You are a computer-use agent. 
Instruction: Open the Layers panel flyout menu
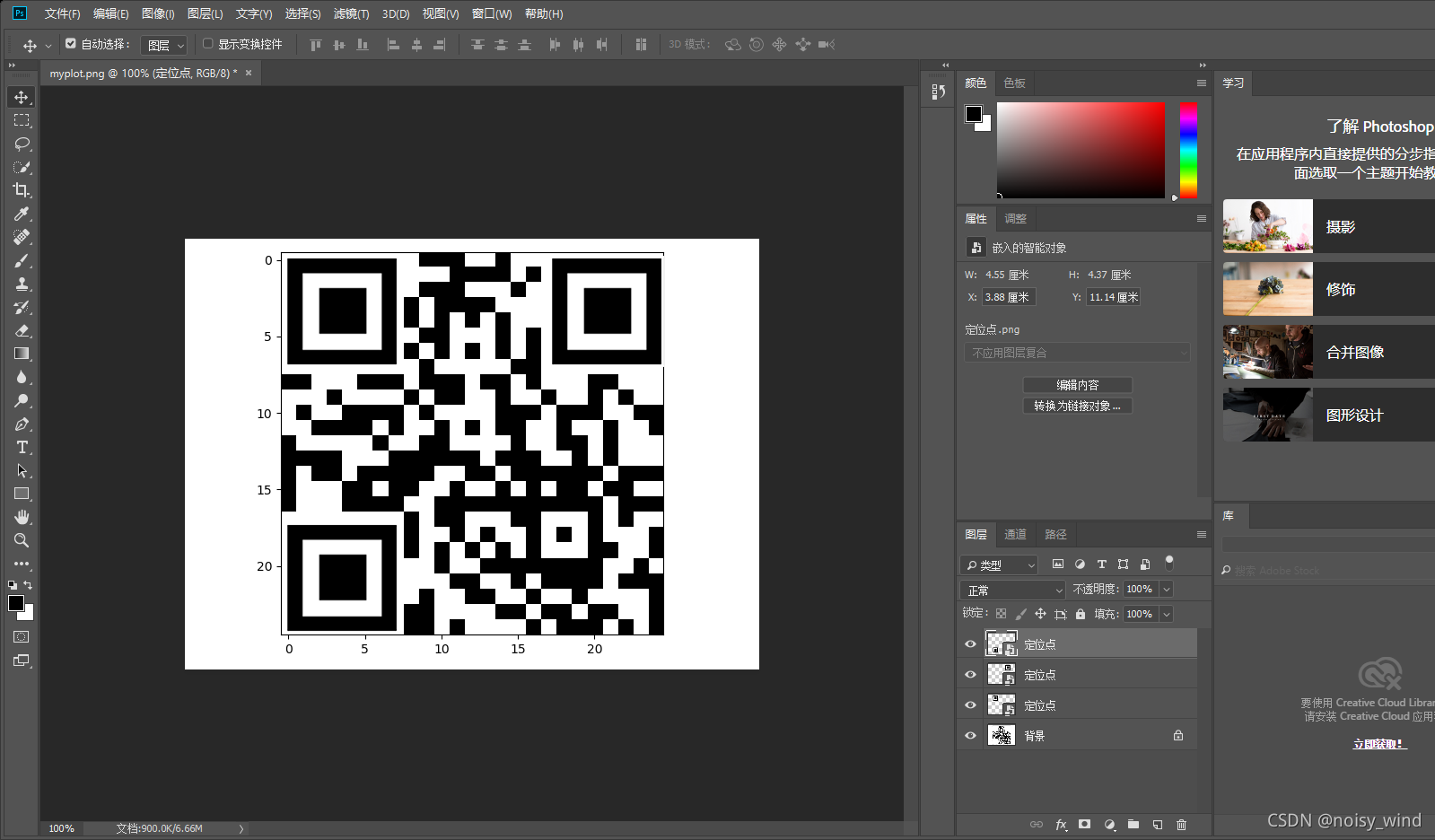(1201, 534)
